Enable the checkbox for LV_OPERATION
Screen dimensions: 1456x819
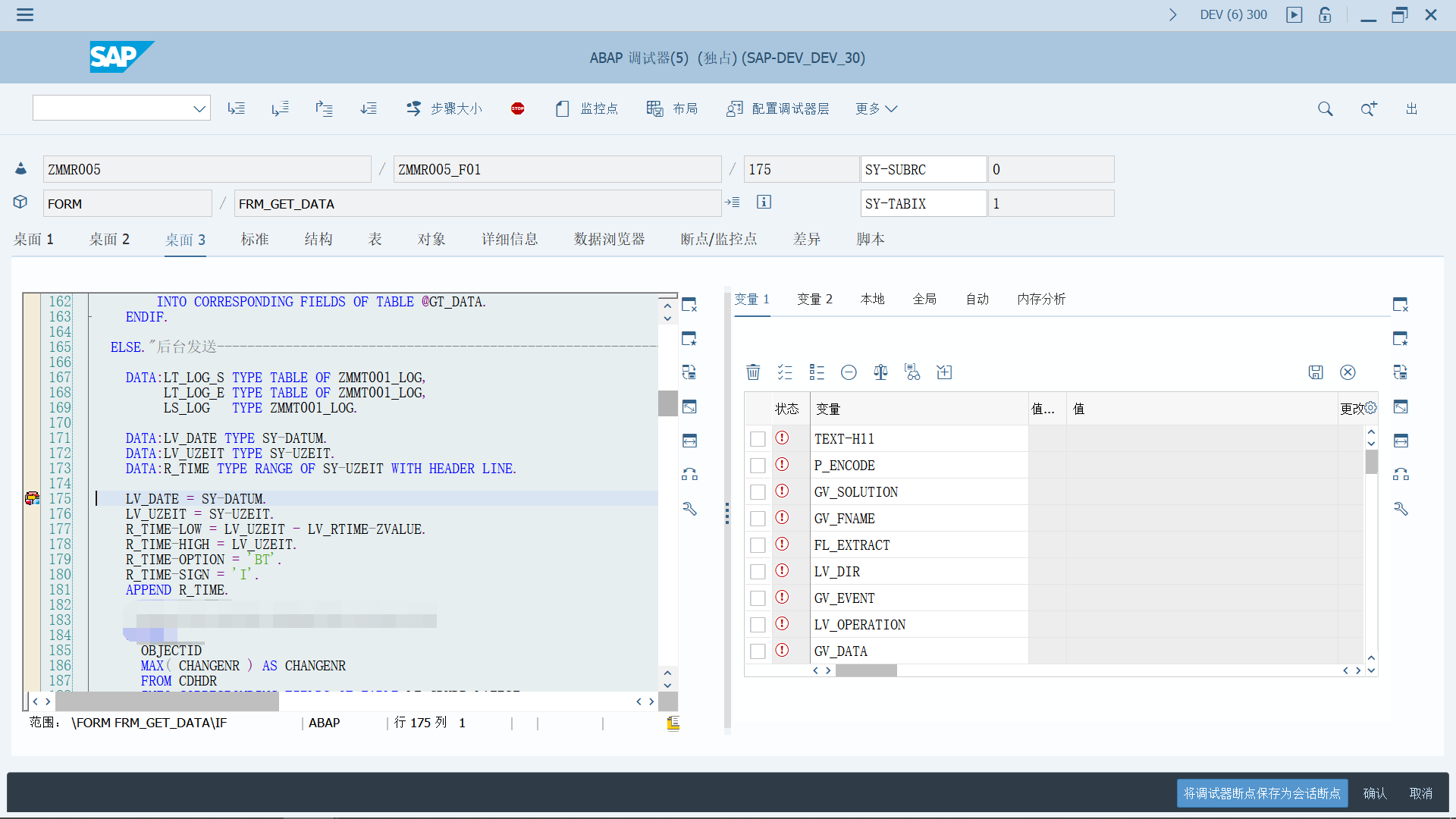tap(758, 624)
